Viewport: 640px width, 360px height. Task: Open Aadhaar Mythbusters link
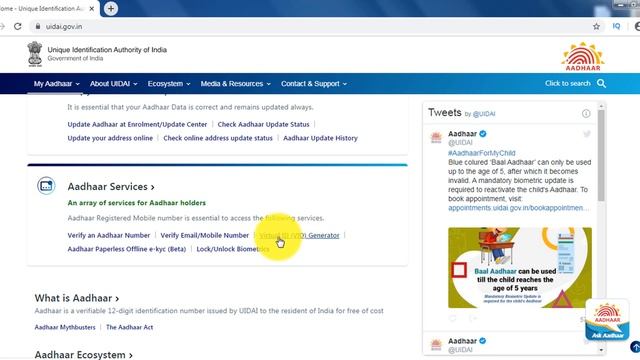(65, 327)
